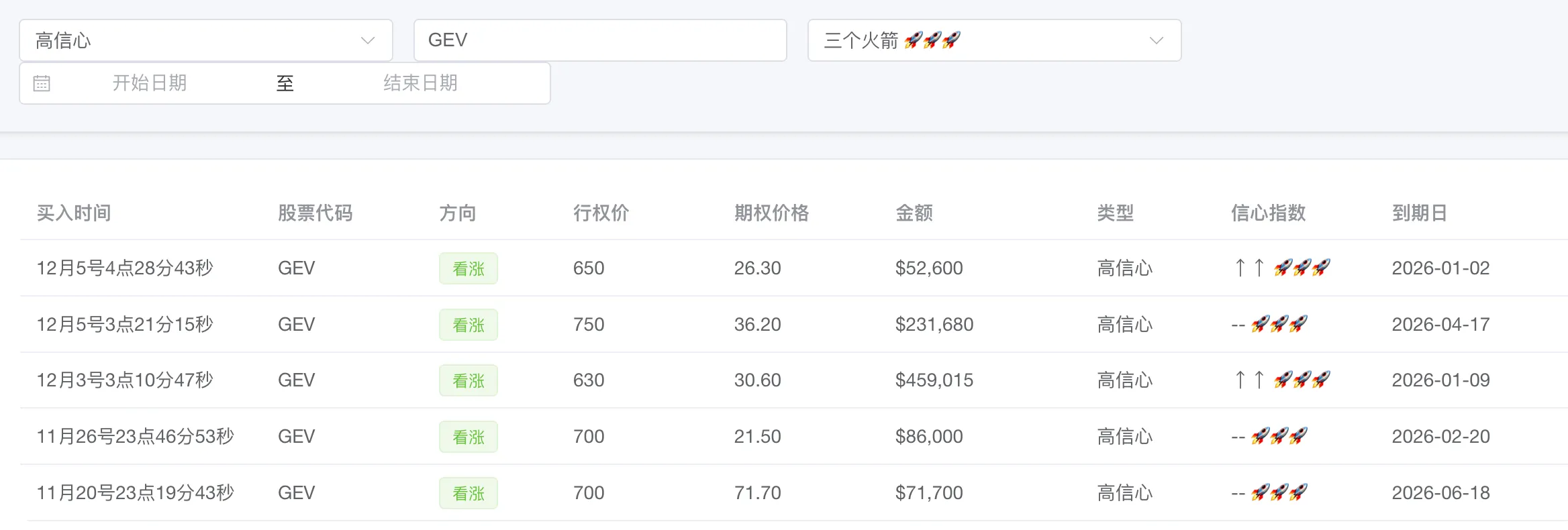Click the 信心指数 column header

[1268, 213]
